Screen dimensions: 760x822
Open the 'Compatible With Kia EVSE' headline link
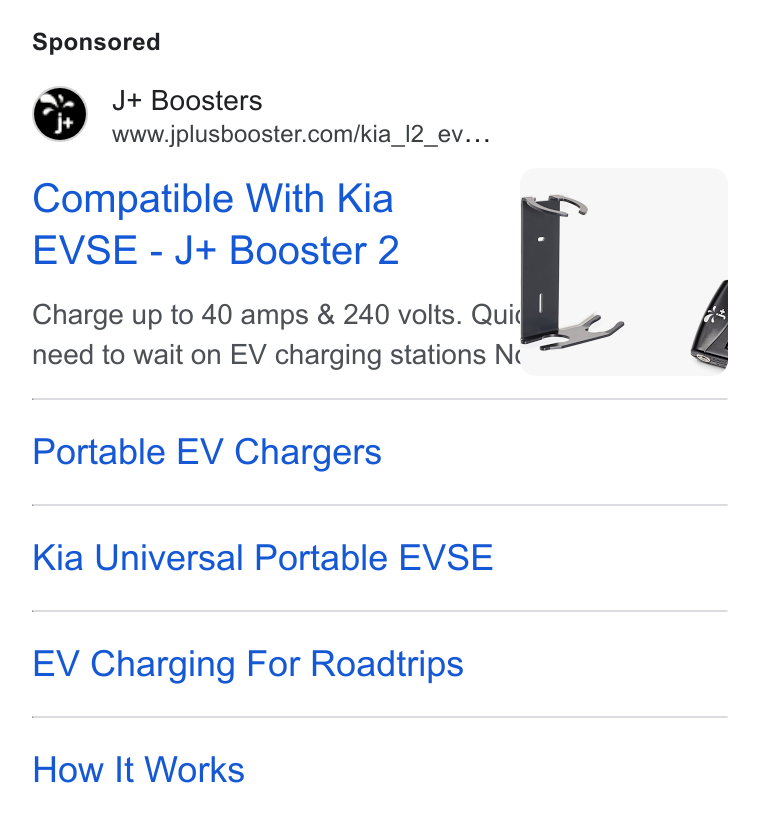(x=216, y=224)
